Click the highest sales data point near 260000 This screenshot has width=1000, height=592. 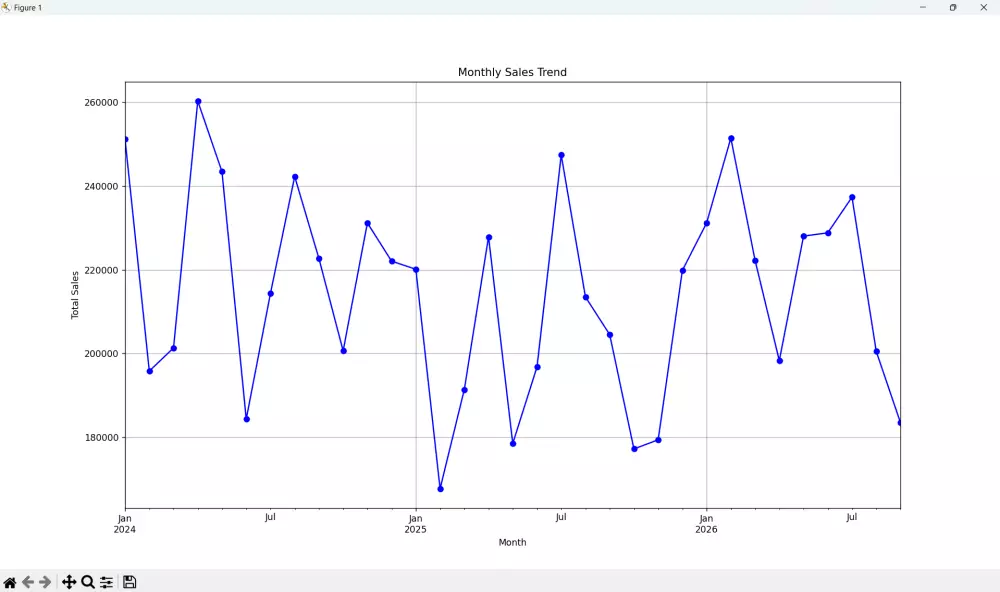tap(197, 101)
